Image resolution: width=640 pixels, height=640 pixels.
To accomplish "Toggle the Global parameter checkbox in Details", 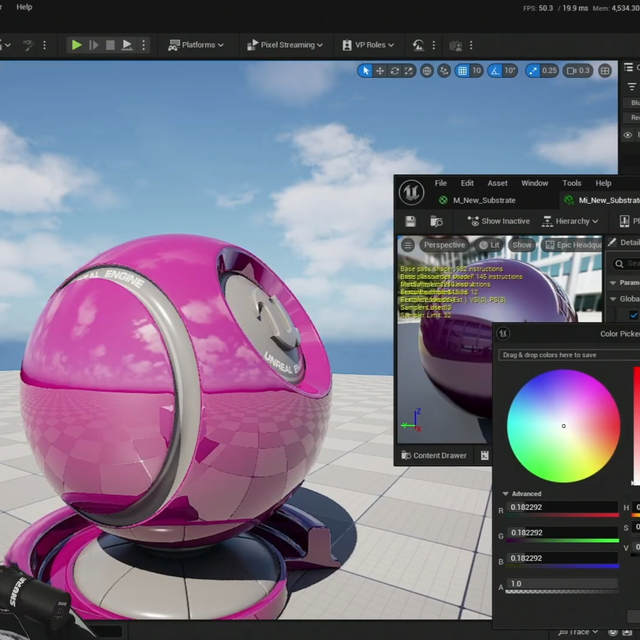I will [x=633, y=315].
